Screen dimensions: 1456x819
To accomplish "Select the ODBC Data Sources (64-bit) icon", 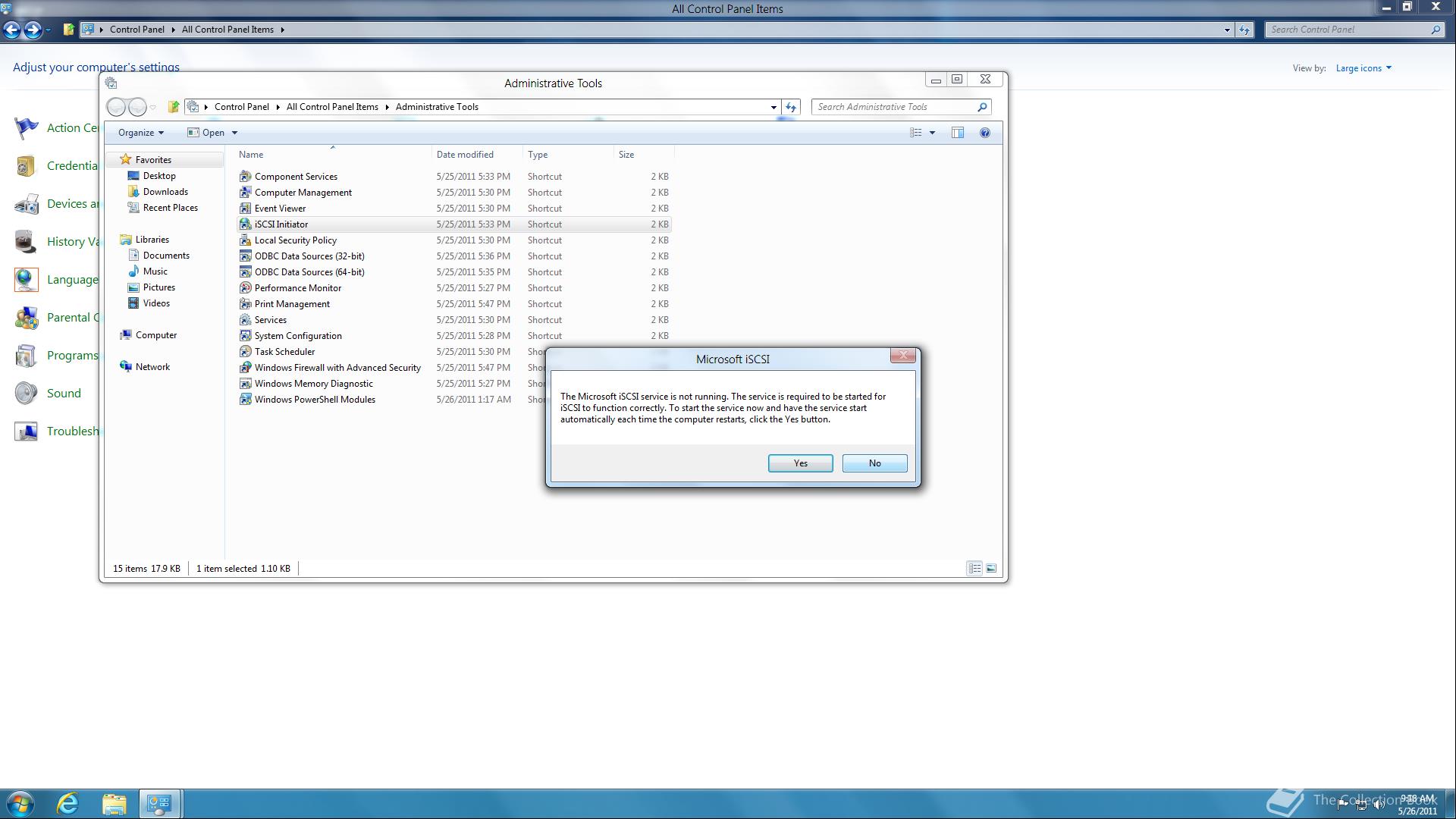I will click(x=245, y=271).
